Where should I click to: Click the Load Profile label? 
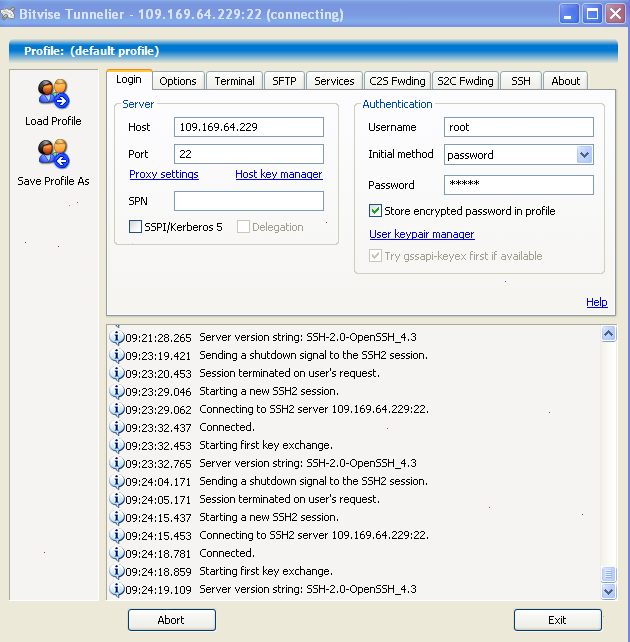[53, 121]
